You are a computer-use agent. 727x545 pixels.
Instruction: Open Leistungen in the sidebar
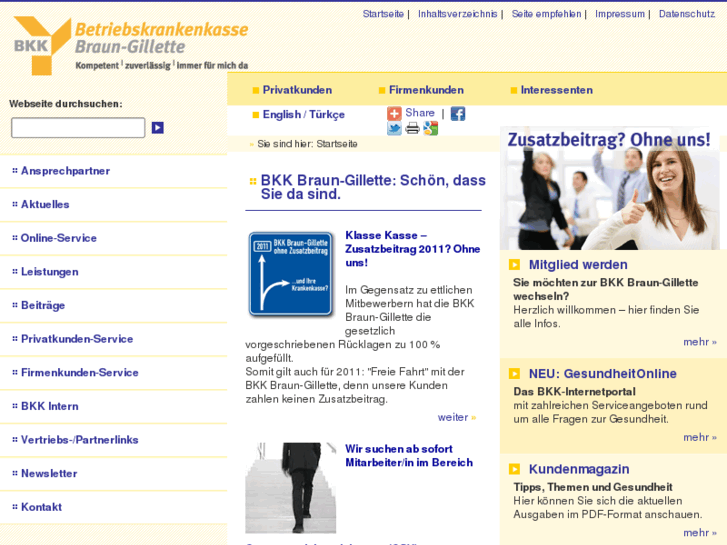[x=50, y=272]
